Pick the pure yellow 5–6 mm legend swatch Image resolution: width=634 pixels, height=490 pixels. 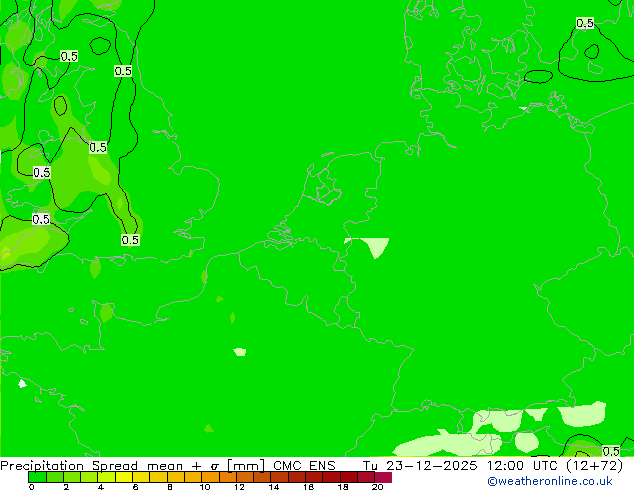(124, 477)
